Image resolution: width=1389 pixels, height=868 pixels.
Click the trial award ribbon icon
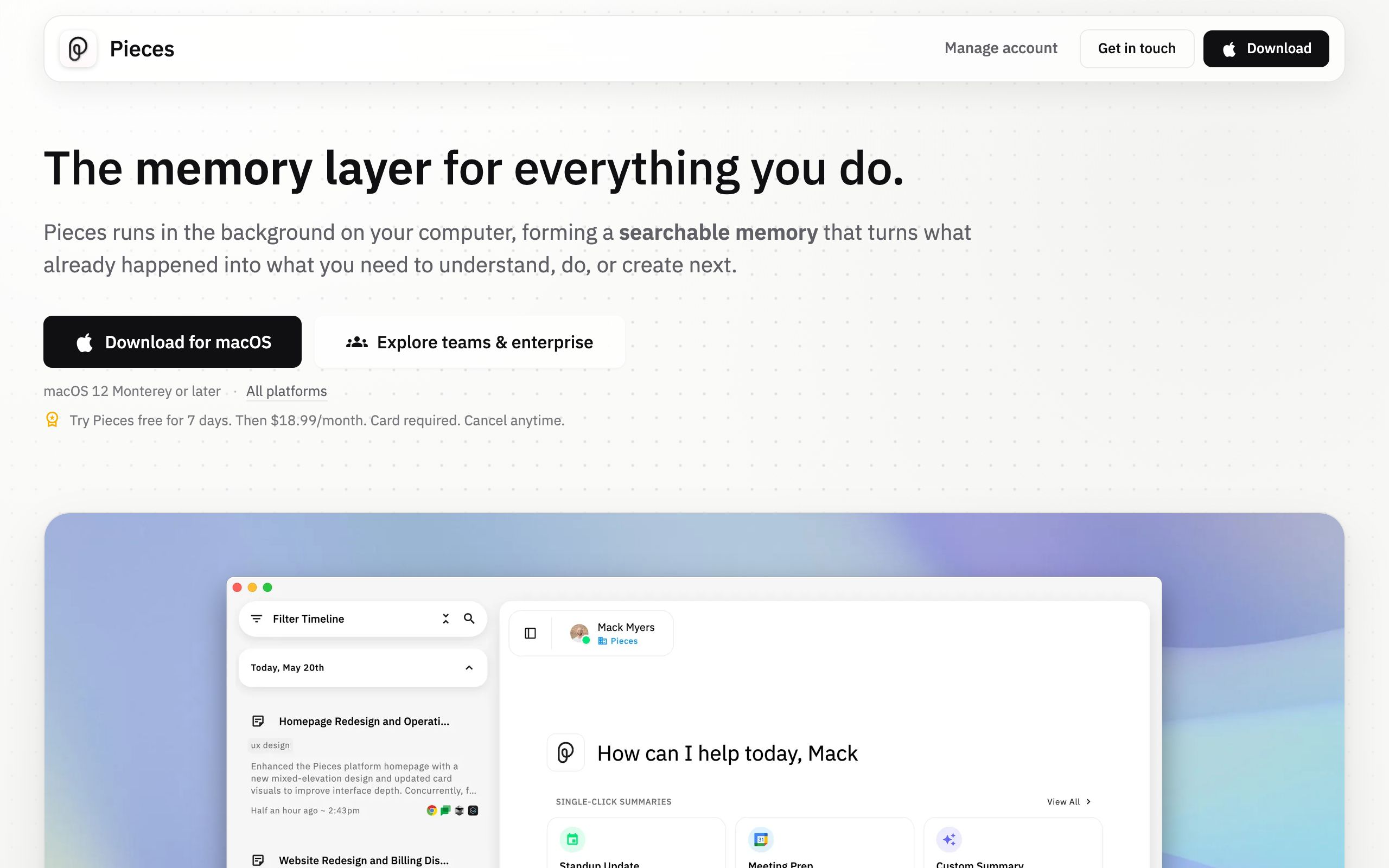tap(52, 420)
